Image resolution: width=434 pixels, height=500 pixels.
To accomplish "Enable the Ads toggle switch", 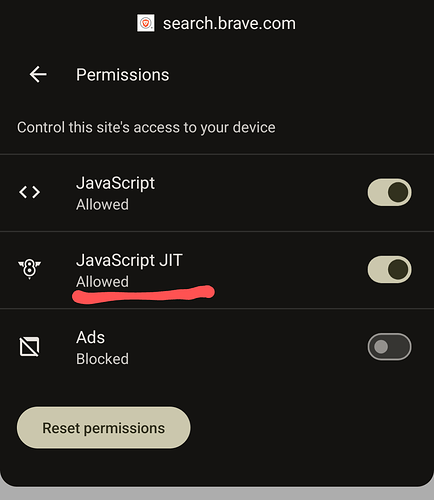I will 389,347.
